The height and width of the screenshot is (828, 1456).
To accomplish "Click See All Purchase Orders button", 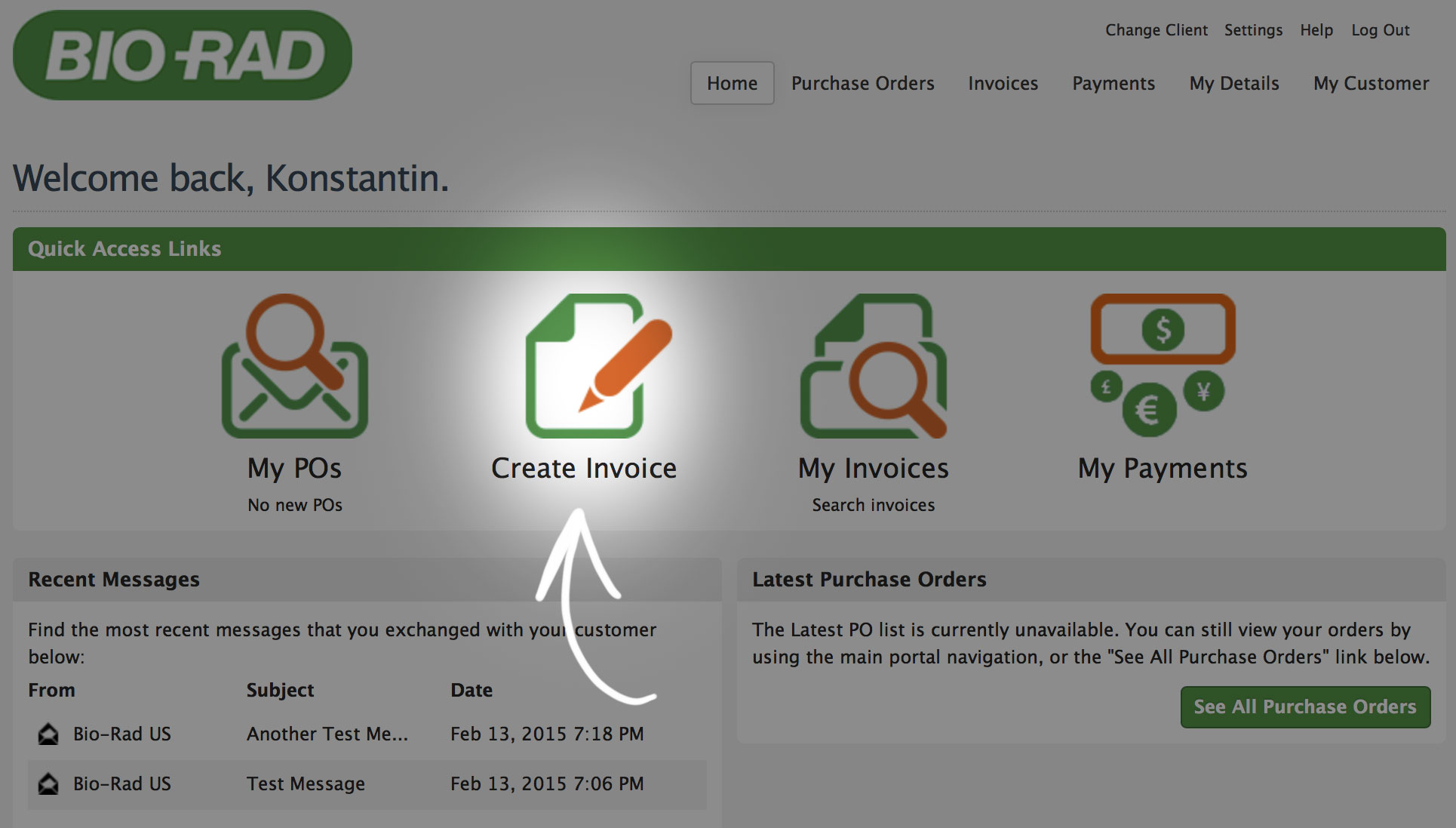I will click(x=1304, y=706).
